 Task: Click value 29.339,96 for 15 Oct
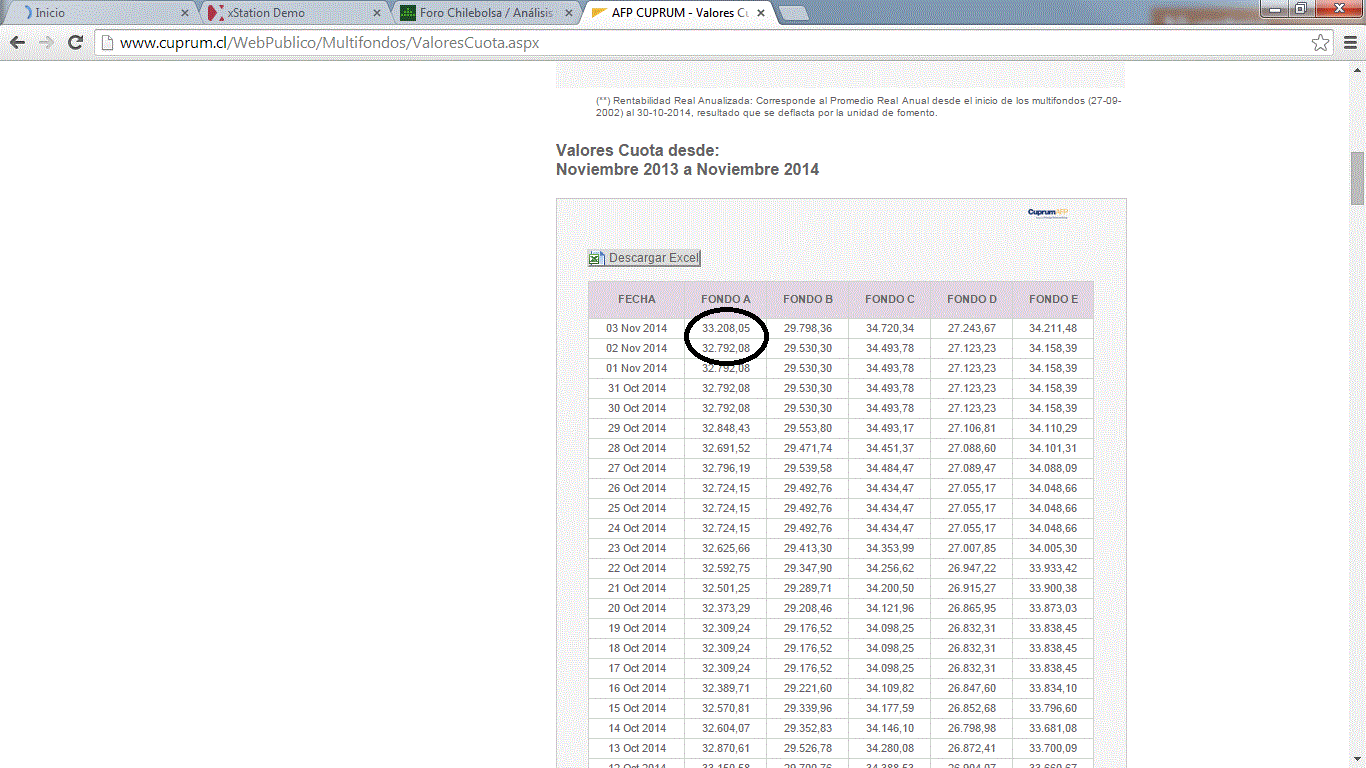pyautogui.click(x=808, y=708)
